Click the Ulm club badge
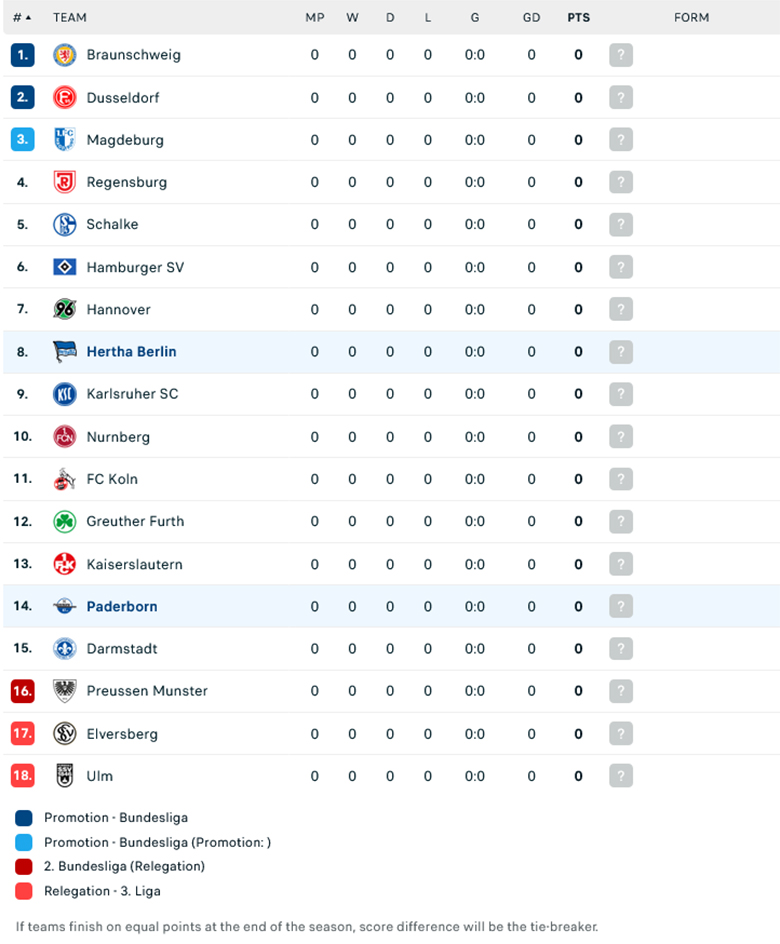The height and width of the screenshot is (944, 780). 64,776
